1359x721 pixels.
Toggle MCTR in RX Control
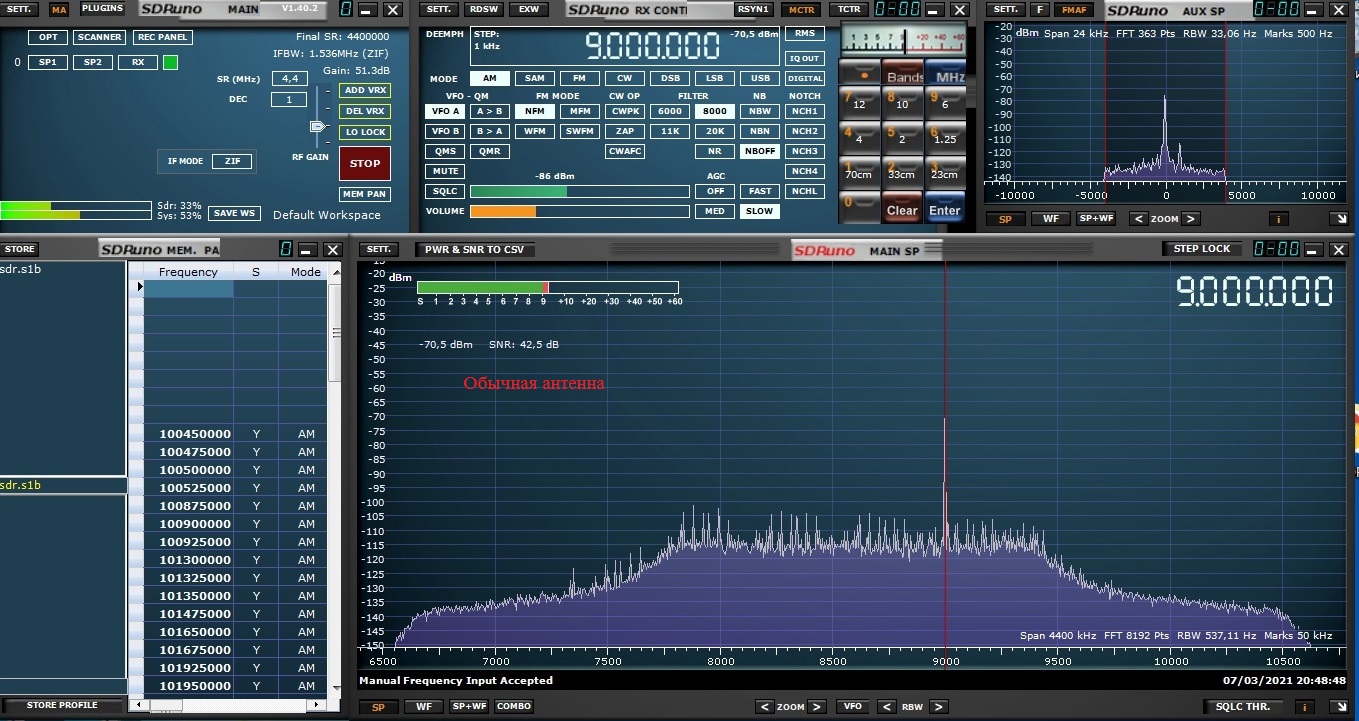coord(801,9)
